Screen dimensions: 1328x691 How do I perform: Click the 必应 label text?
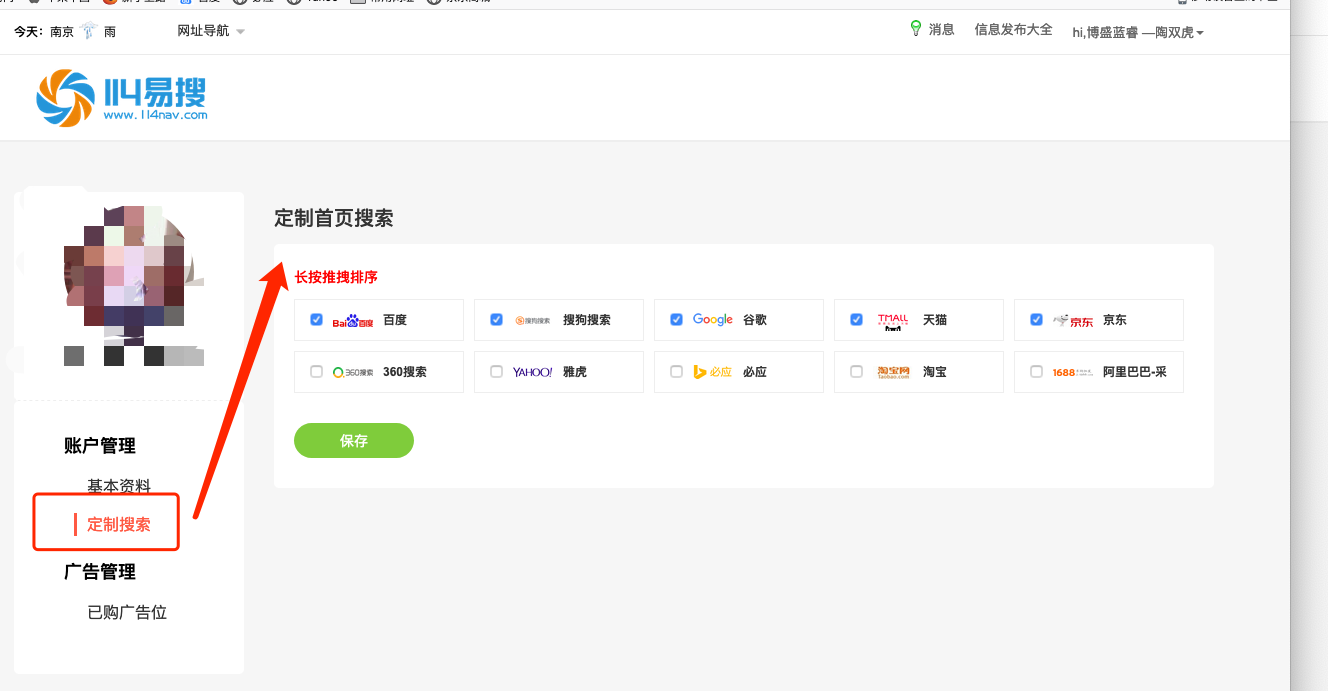(x=755, y=372)
